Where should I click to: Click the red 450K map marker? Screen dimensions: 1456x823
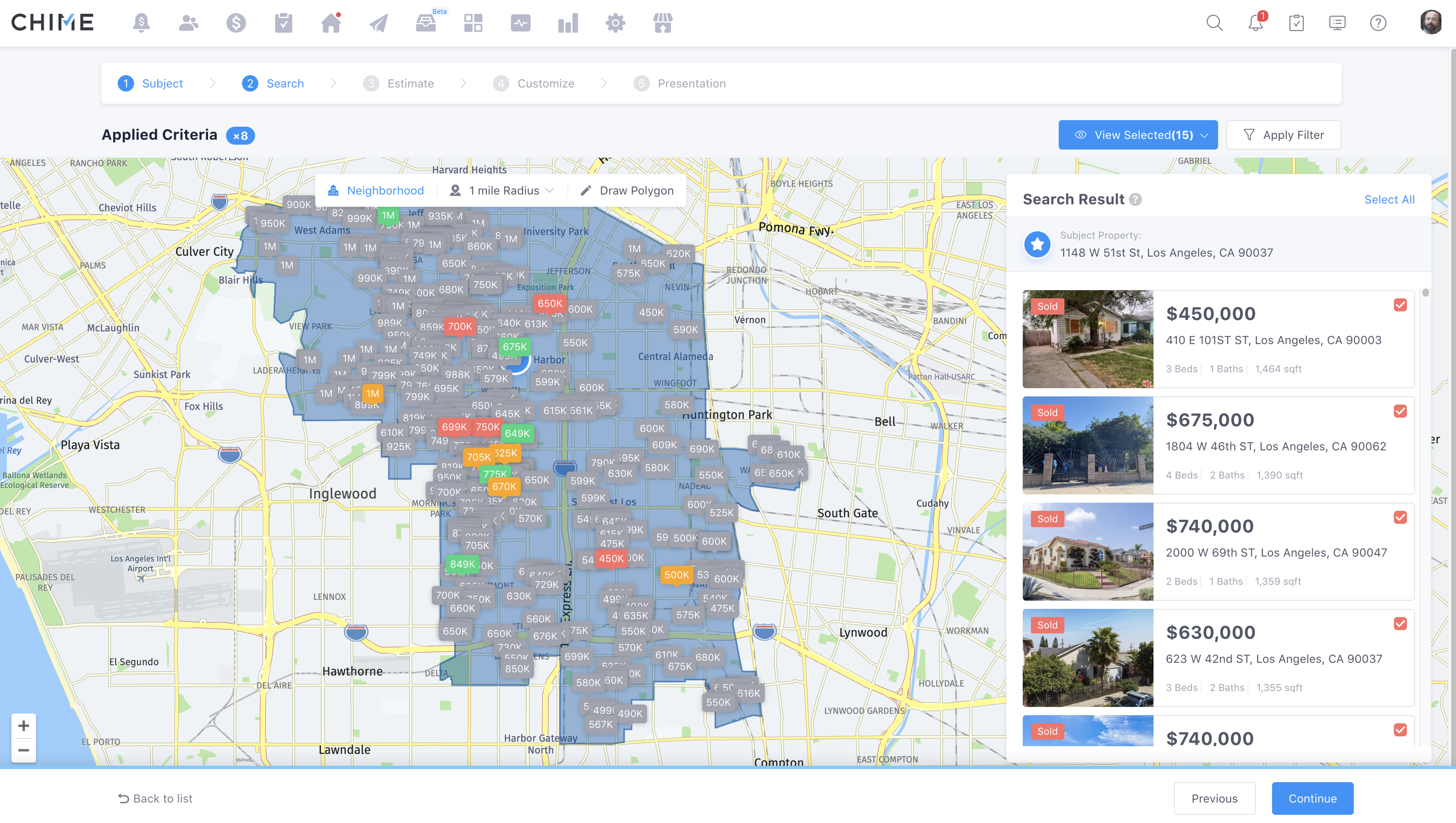(611, 559)
